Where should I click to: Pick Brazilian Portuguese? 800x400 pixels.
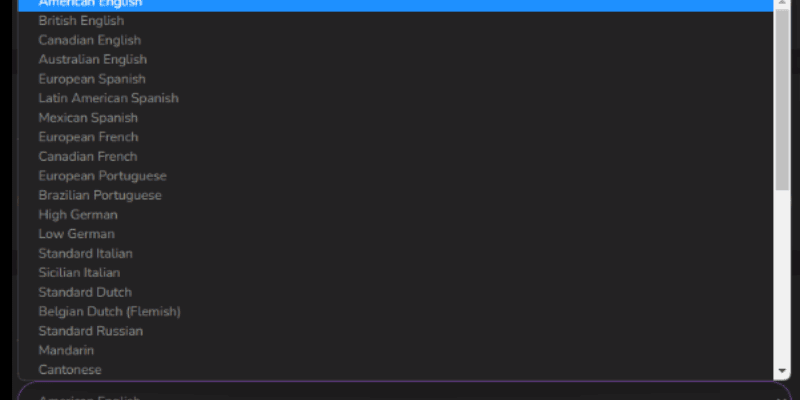click(395, 195)
